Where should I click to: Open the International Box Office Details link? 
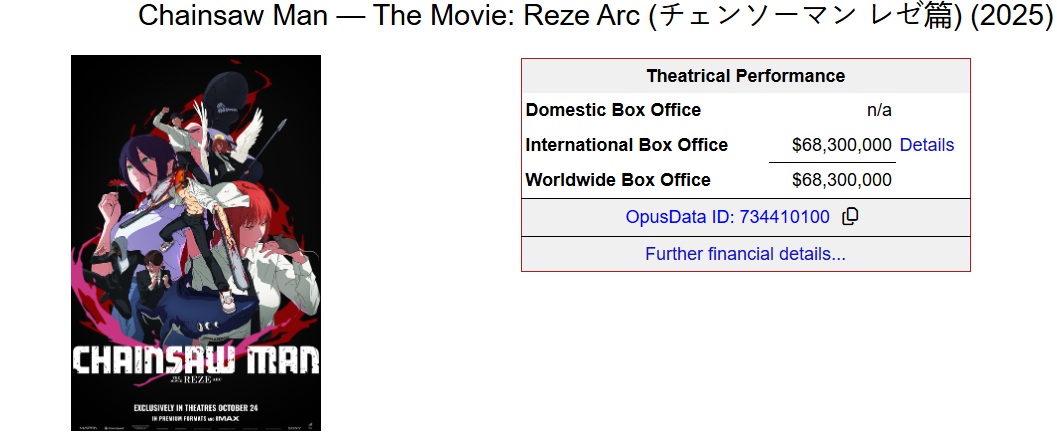(926, 145)
